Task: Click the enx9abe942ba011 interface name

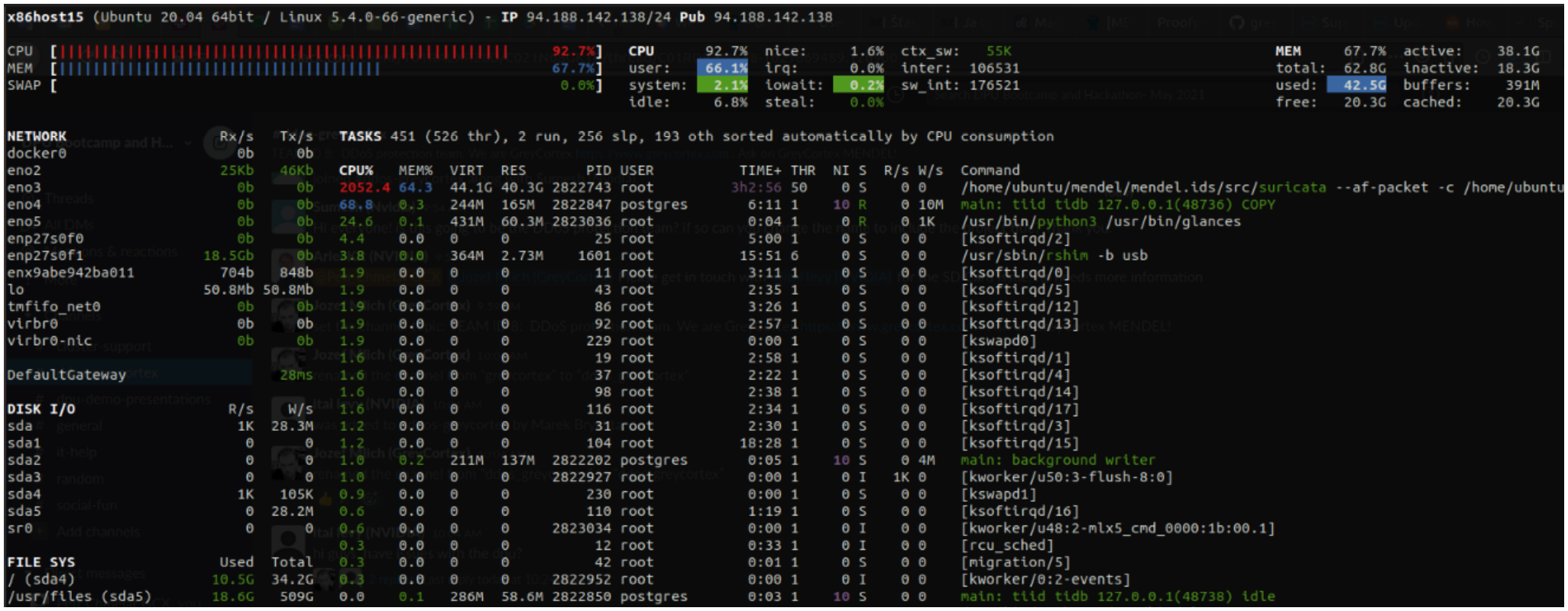Action: point(70,273)
